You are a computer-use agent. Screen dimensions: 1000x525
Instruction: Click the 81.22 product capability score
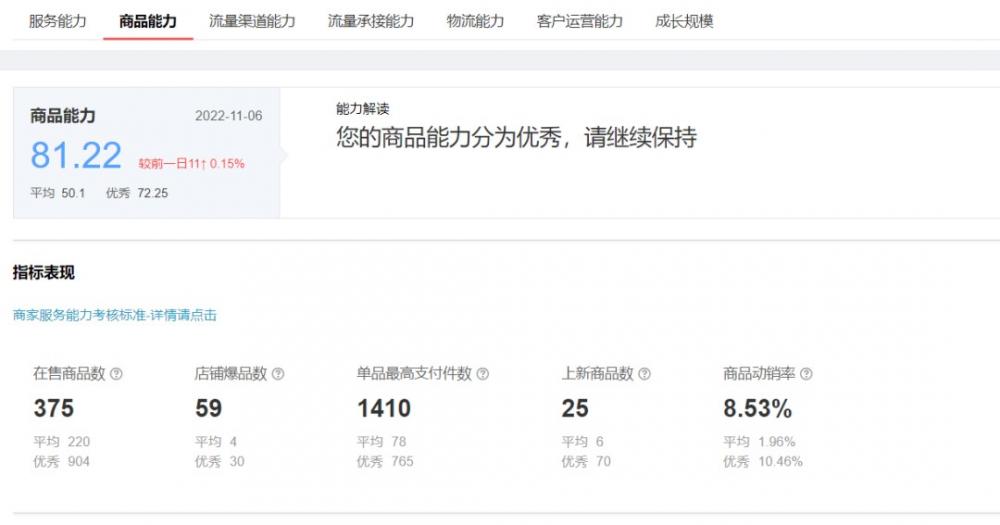tap(76, 156)
